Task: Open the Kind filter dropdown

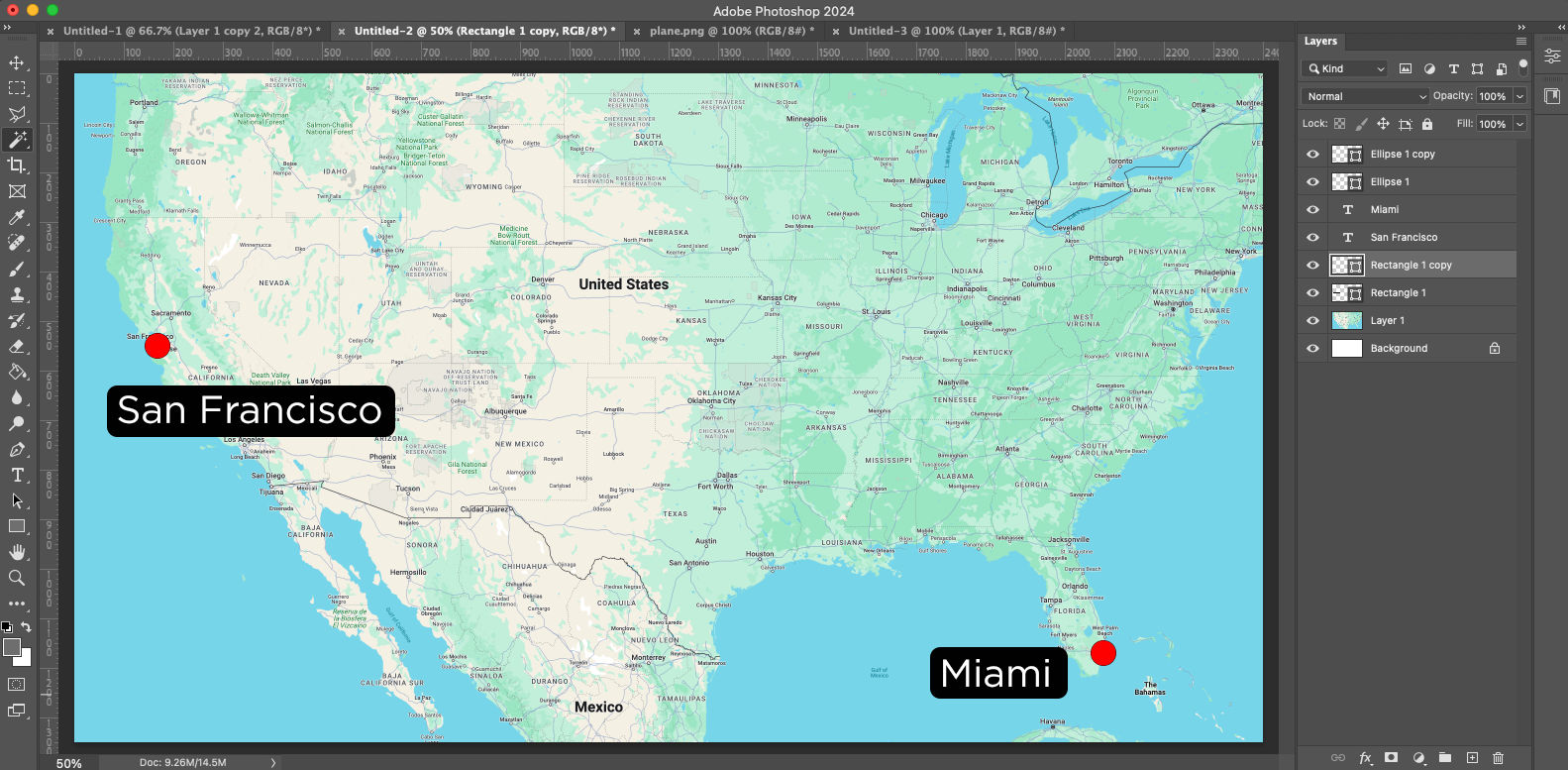Action: tap(1346, 68)
